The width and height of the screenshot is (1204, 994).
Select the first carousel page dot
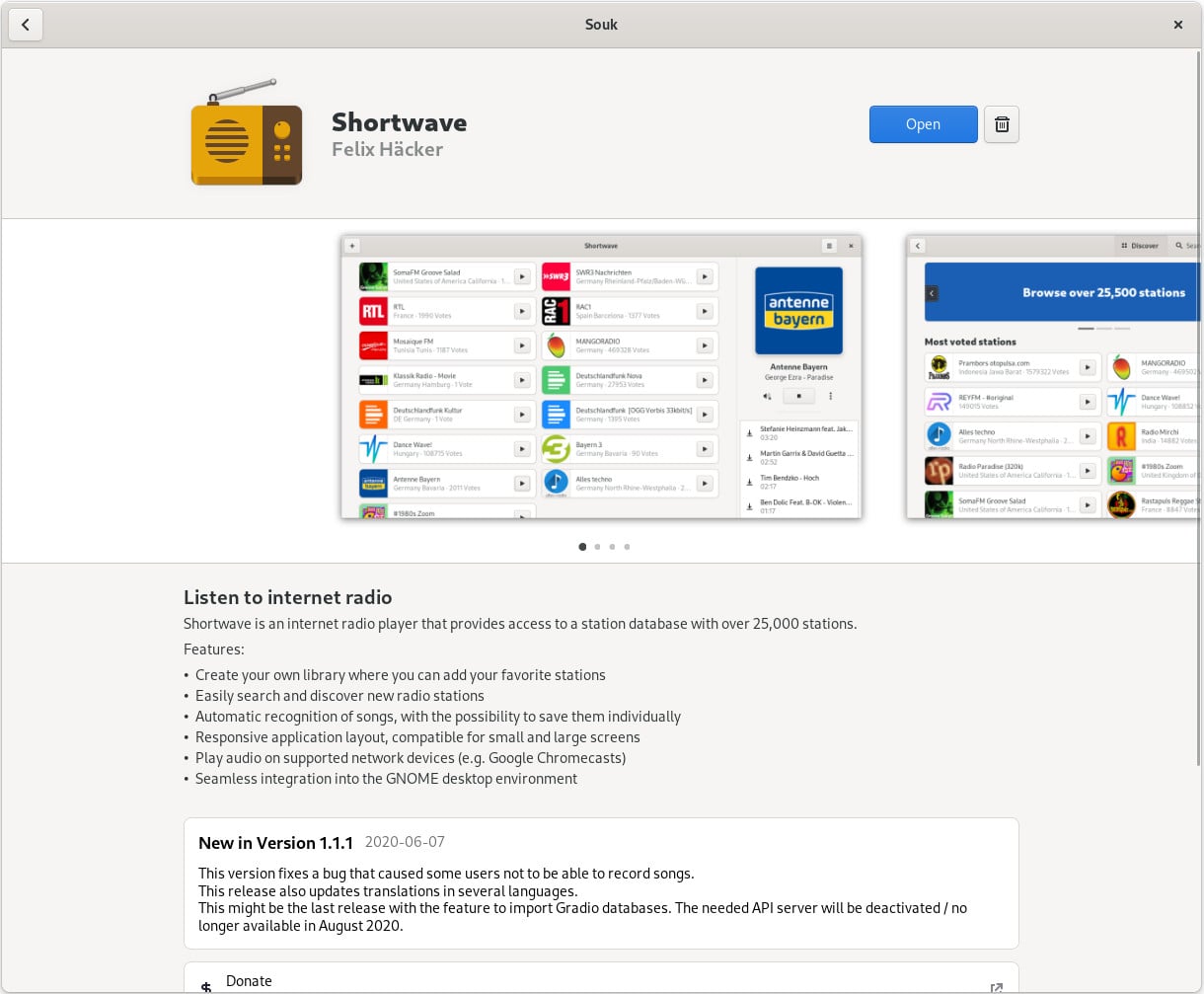582,547
